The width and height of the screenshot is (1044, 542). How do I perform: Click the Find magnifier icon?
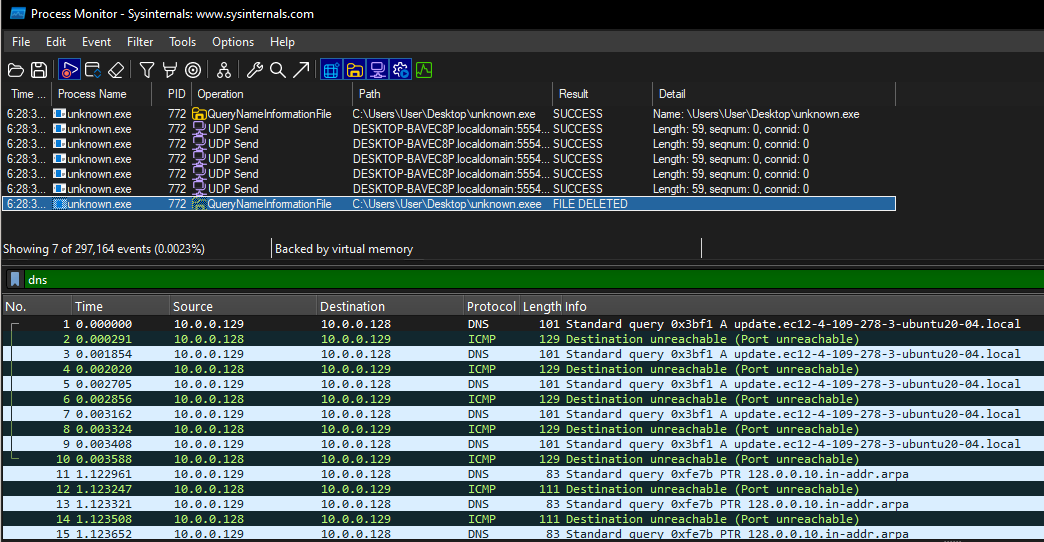(278, 70)
